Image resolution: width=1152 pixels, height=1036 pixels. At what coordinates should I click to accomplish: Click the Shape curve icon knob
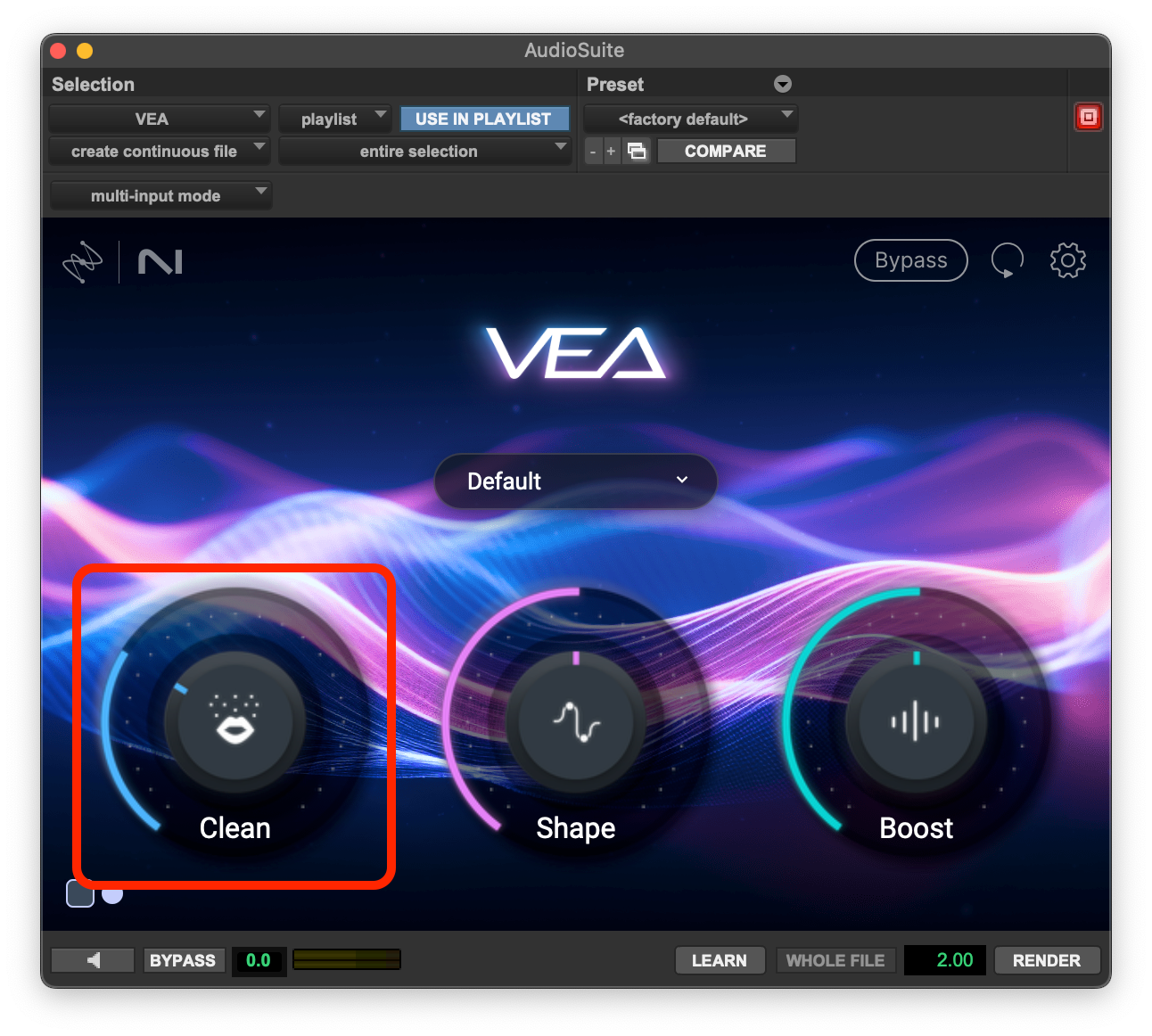click(576, 720)
